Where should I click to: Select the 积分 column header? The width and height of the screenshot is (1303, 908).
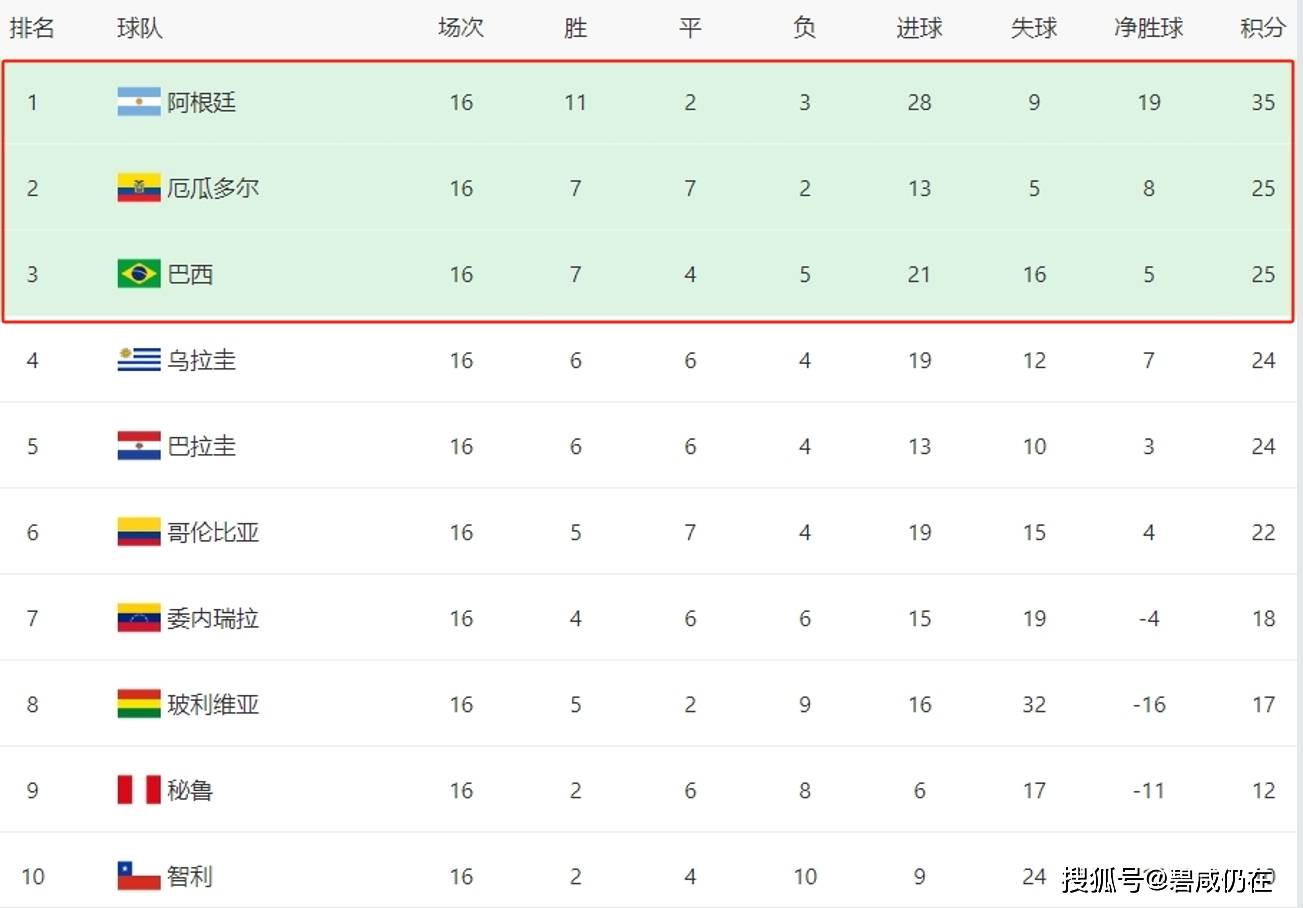[1263, 28]
